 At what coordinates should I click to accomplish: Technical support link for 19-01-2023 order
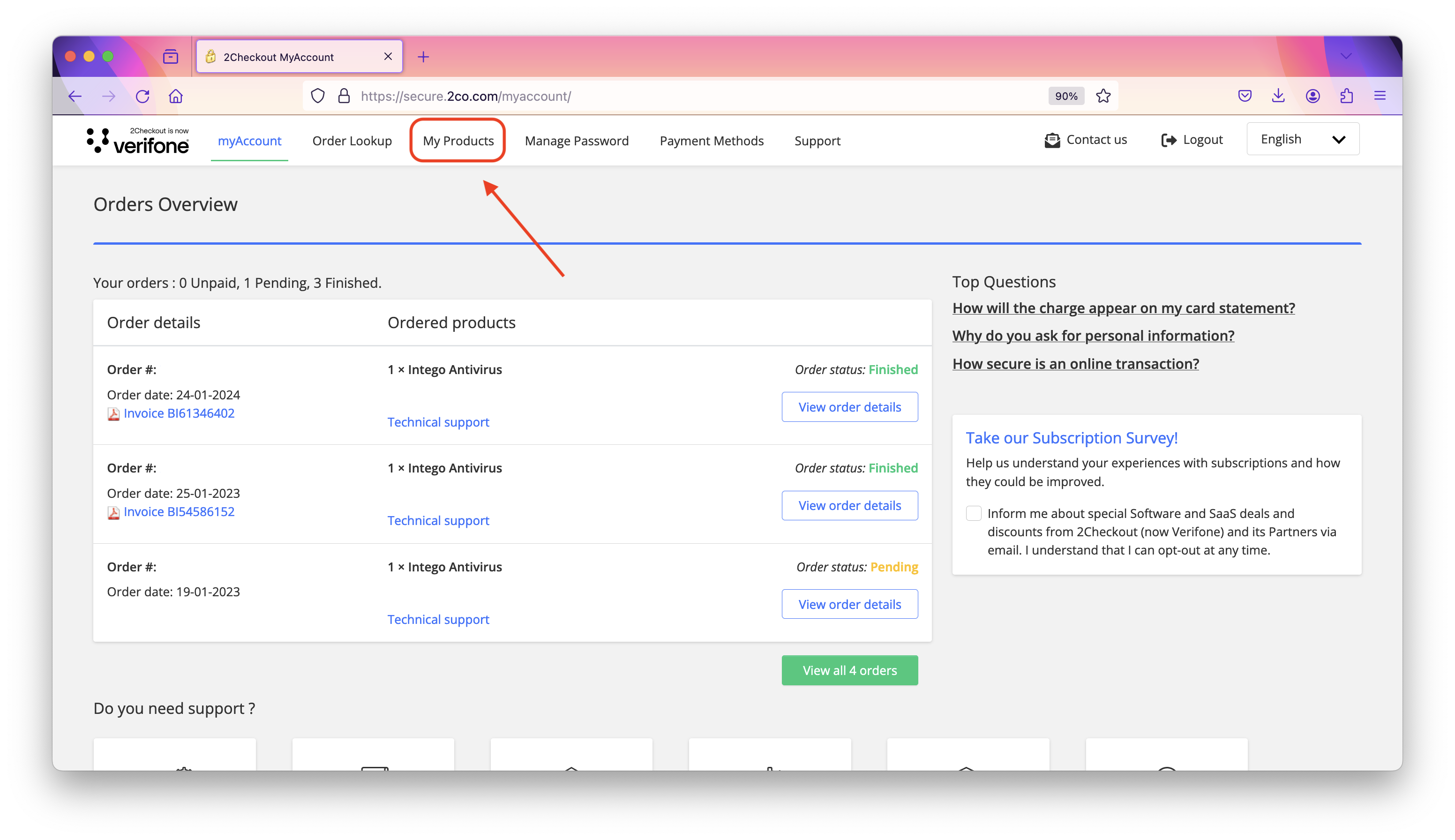438,620
